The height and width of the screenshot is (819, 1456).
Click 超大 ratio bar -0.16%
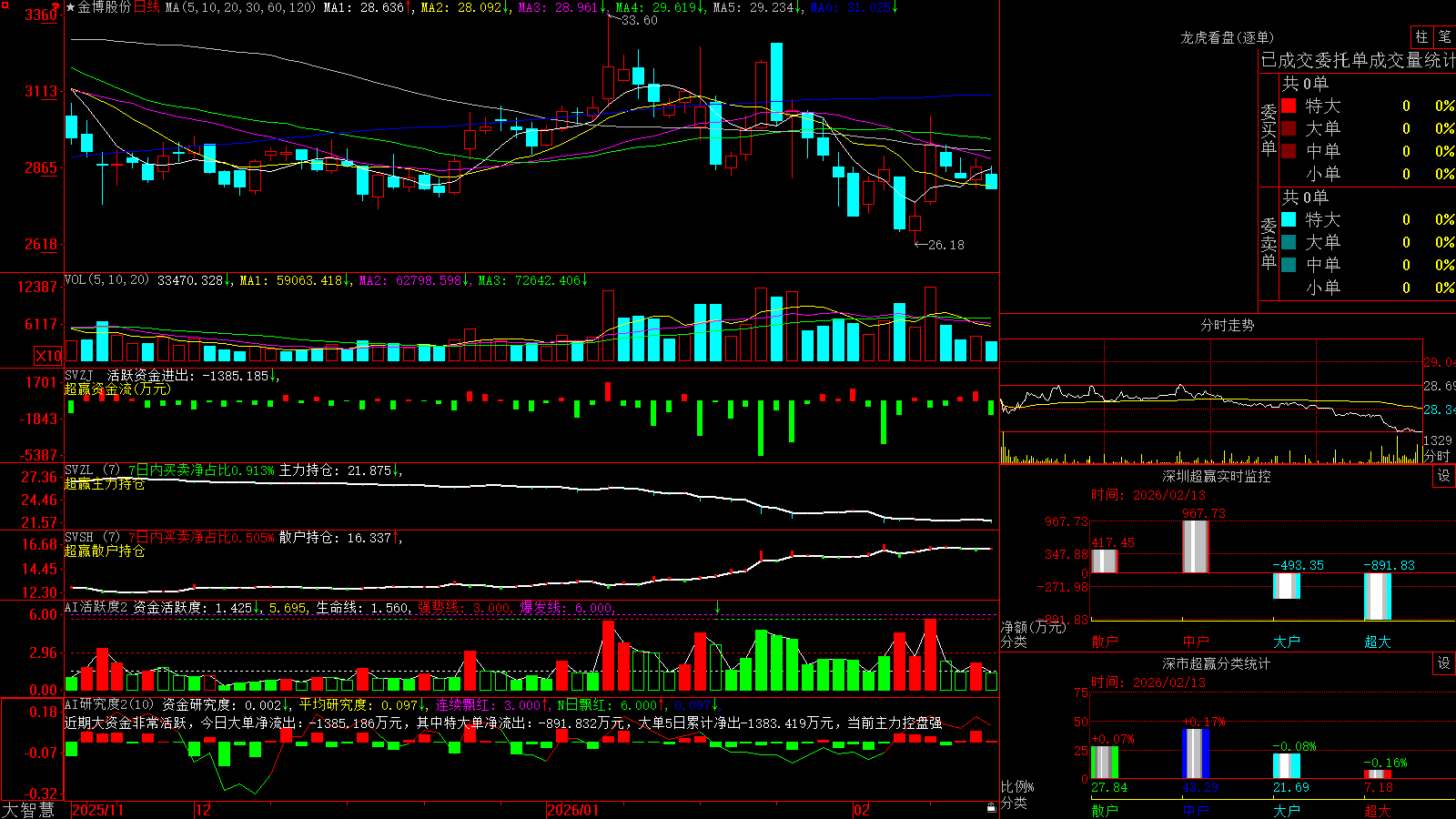click(1377, 774)
